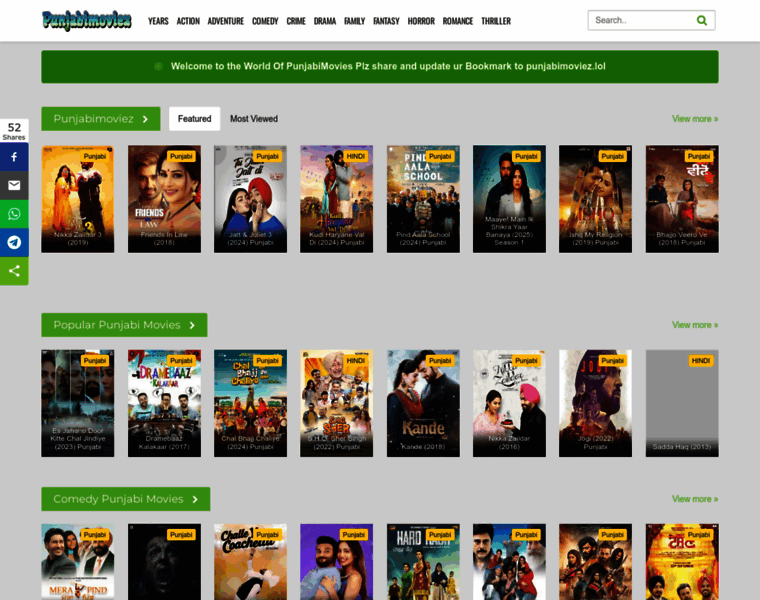Open the FANTASY genre menu

pyautogui.click(x=386, y=21)
